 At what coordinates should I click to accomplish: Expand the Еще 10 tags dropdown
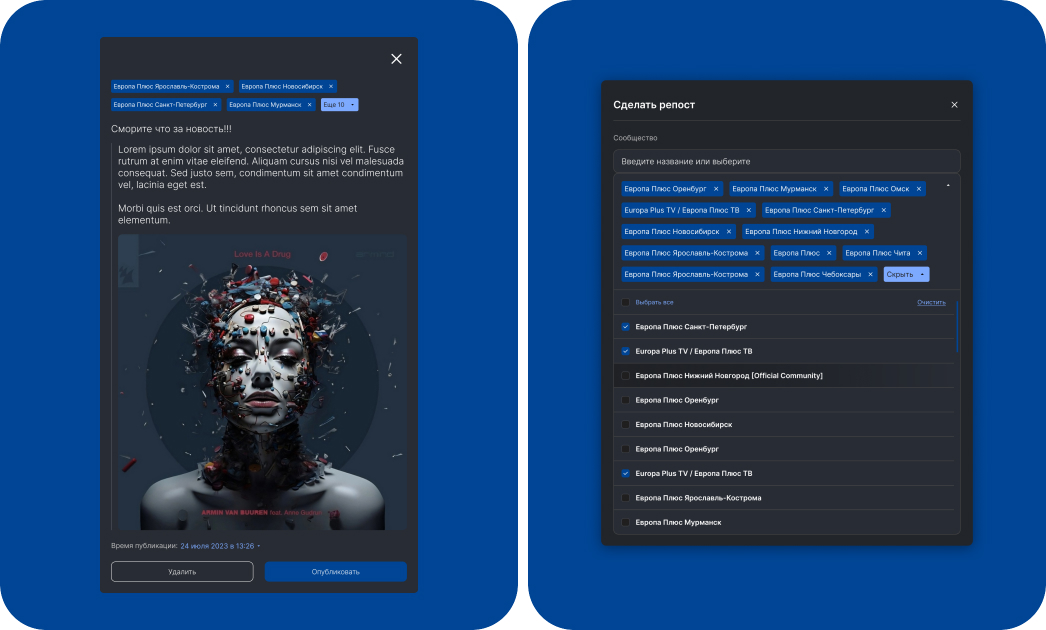pos(340,105)
